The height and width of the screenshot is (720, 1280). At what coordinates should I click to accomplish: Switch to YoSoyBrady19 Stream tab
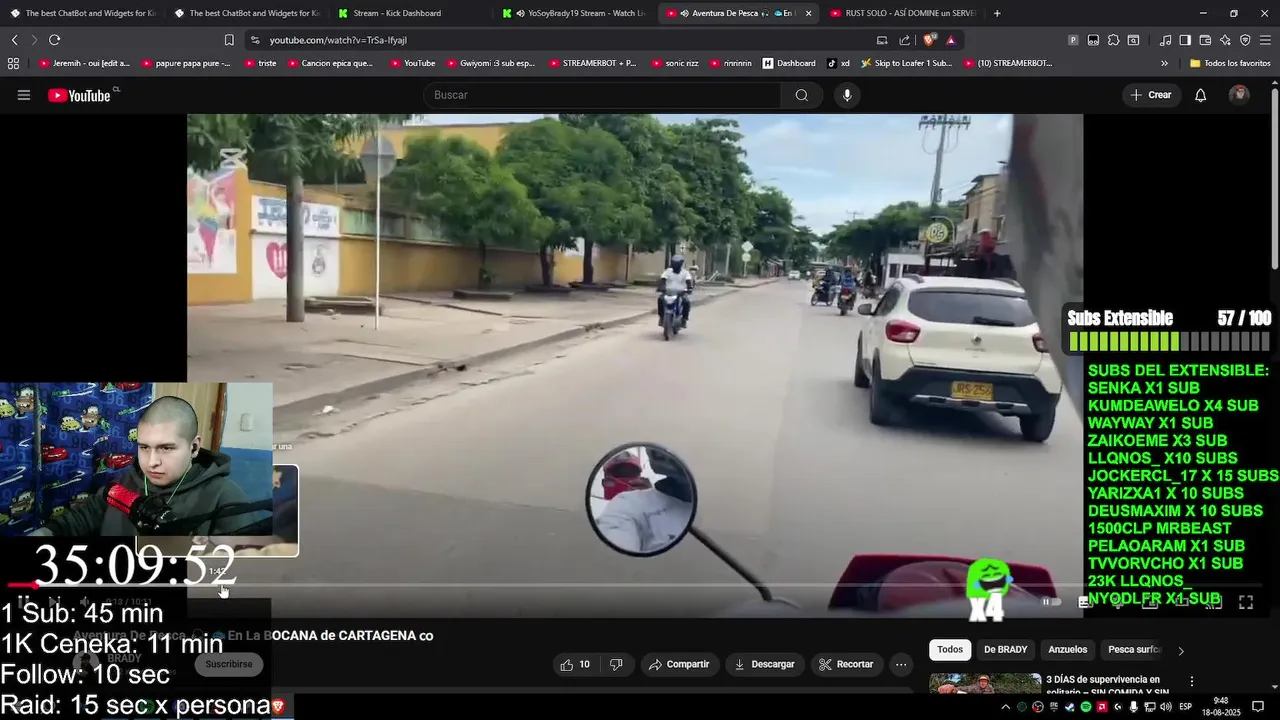[x=572, y=13]
